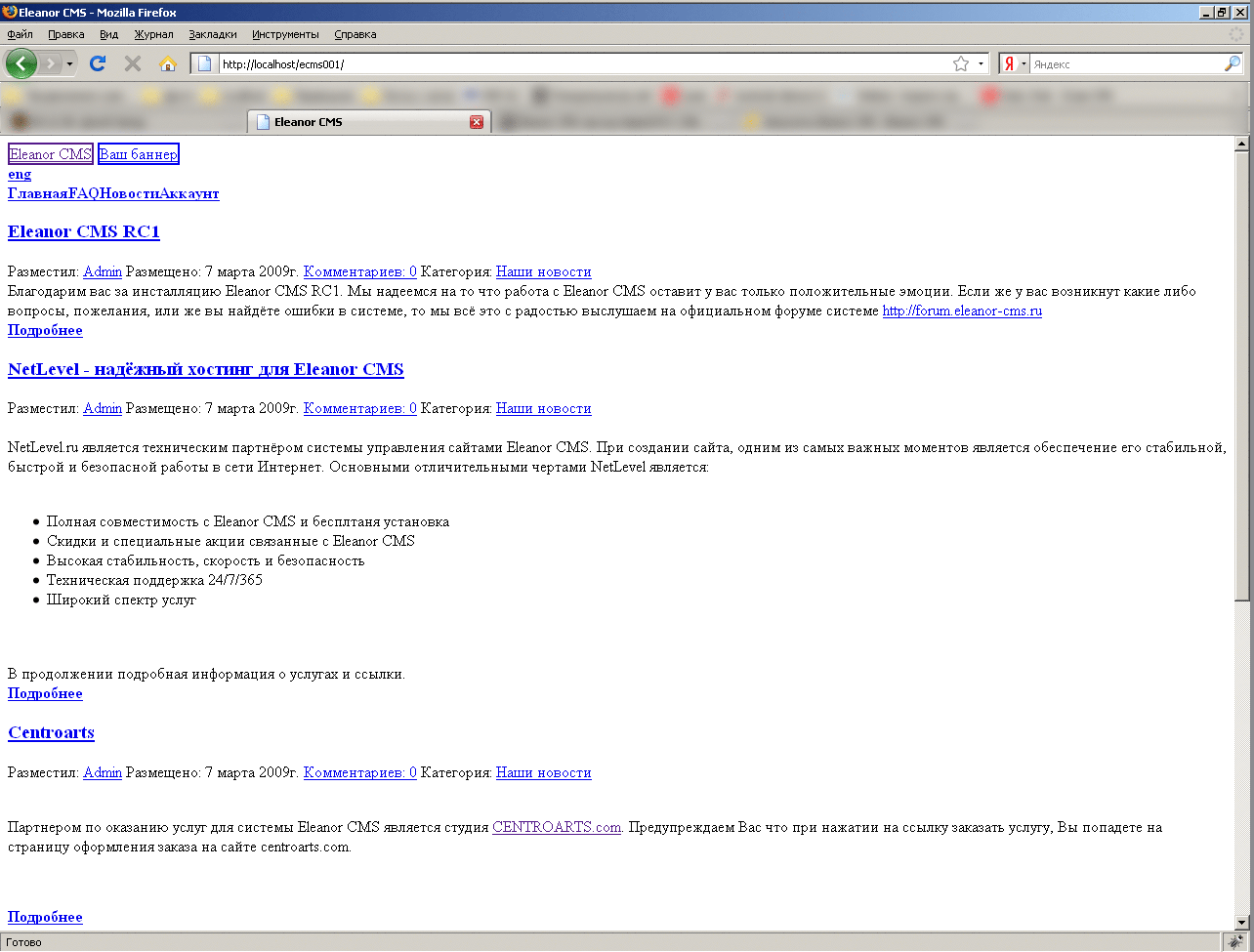View comments of Eleanor CMS RC1 post
The height and width of the screenshot is (952, 1254).
[360, 271]
